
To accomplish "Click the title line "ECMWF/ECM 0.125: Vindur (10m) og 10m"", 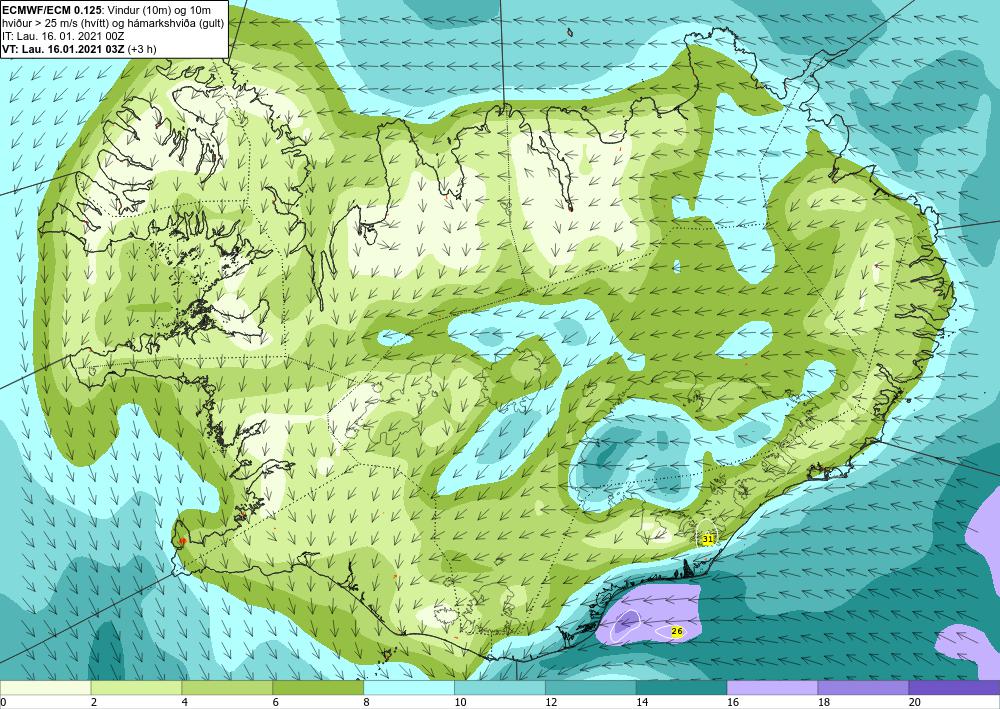I will (107, 8).
